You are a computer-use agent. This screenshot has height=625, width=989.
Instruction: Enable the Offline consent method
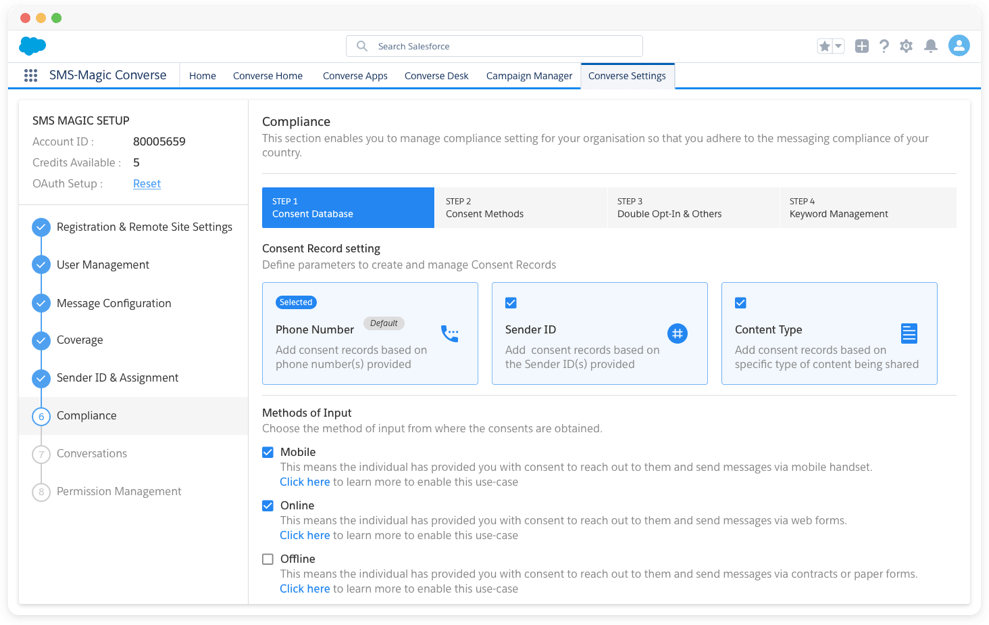pyautogui.click(x=268, y=559)
